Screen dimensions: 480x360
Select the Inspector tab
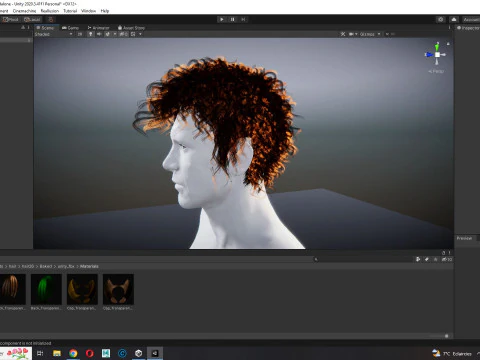[x=468, y=28]
